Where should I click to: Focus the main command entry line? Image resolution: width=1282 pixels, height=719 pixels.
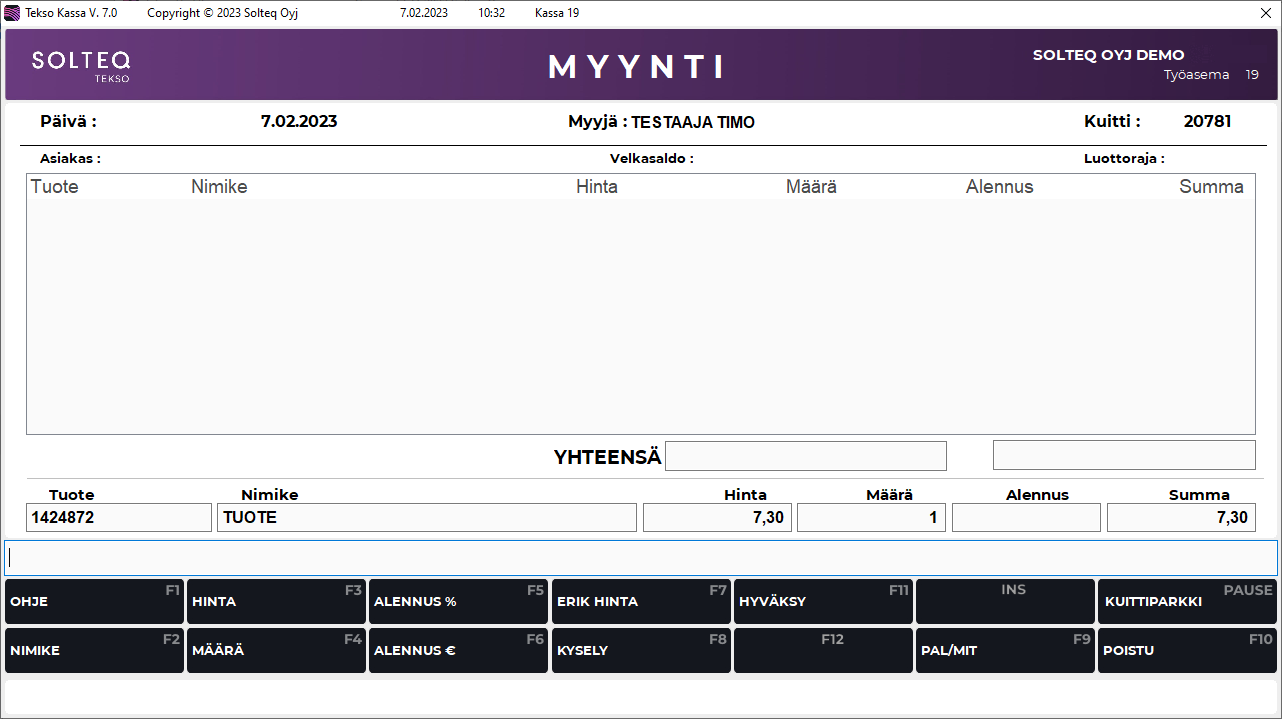[640, 558]
